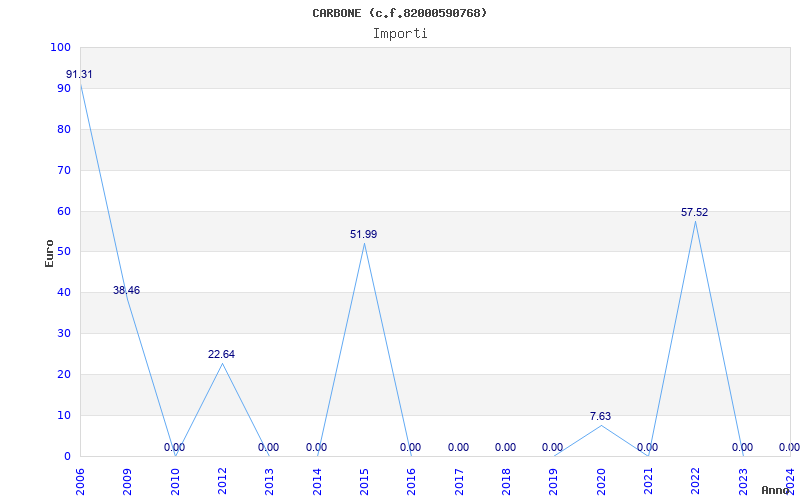Click the 2016 x-axis year label
This screenshot has height=500, width=800.
pyautogui.click(x=412, y=482)
